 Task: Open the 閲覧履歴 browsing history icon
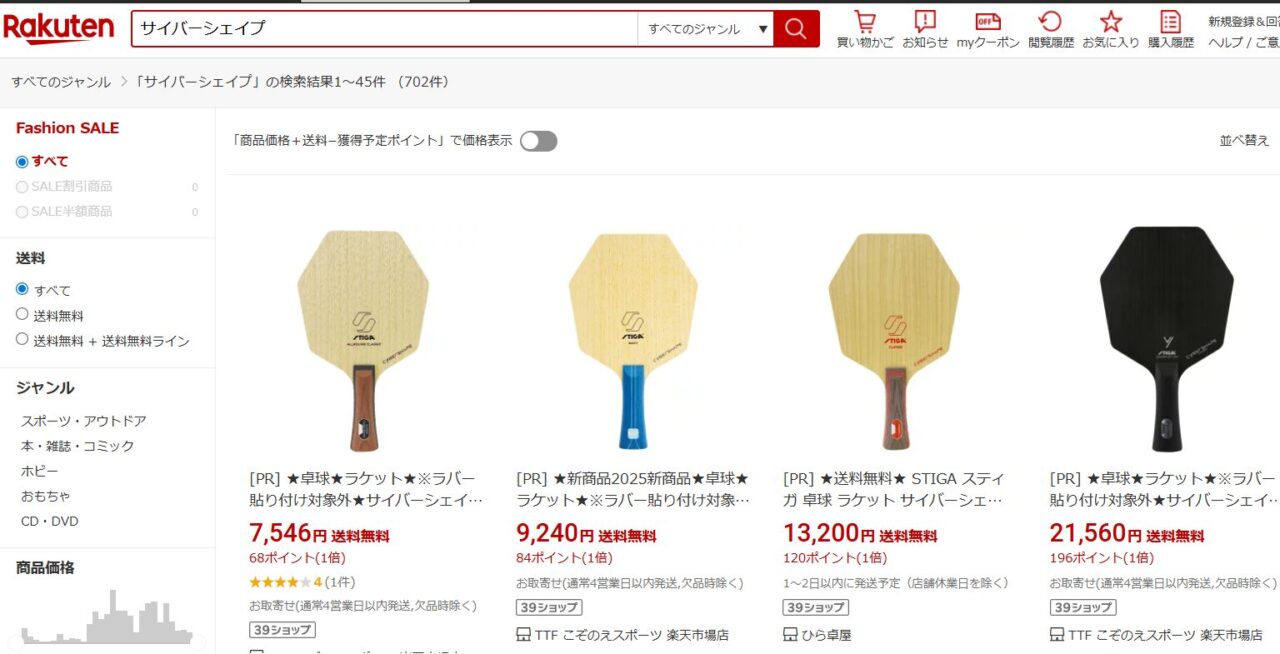tap(1051, 29)
